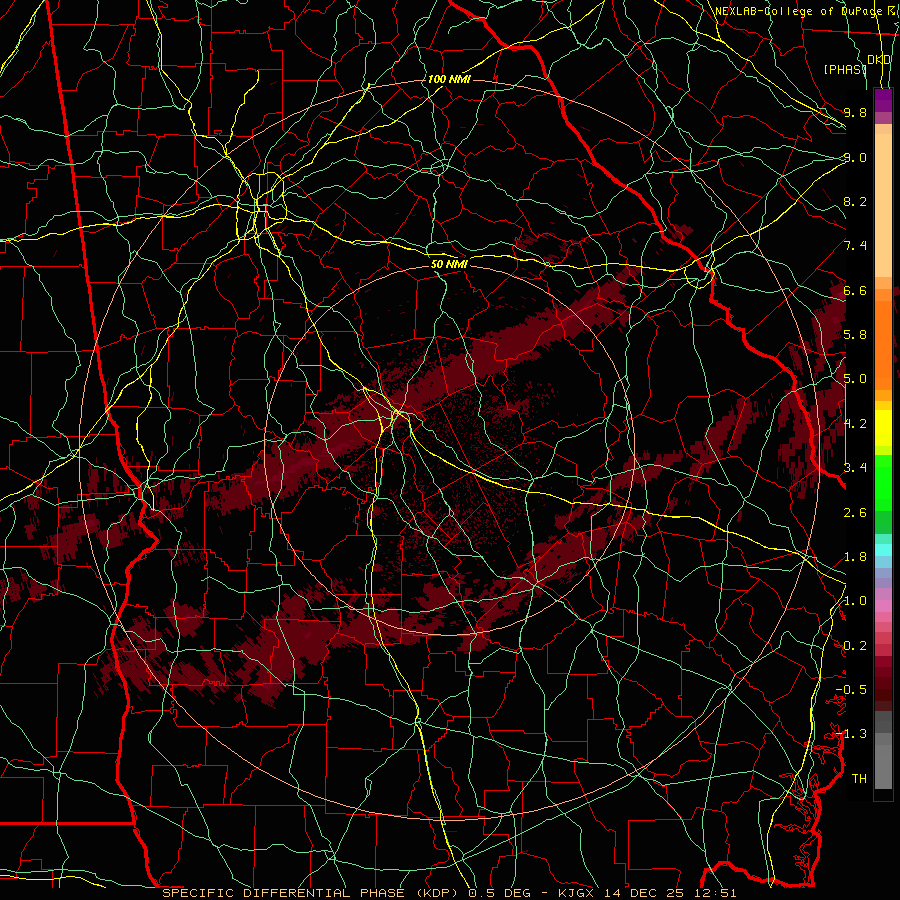Click the 1.0 scale value

click(855, 601)
